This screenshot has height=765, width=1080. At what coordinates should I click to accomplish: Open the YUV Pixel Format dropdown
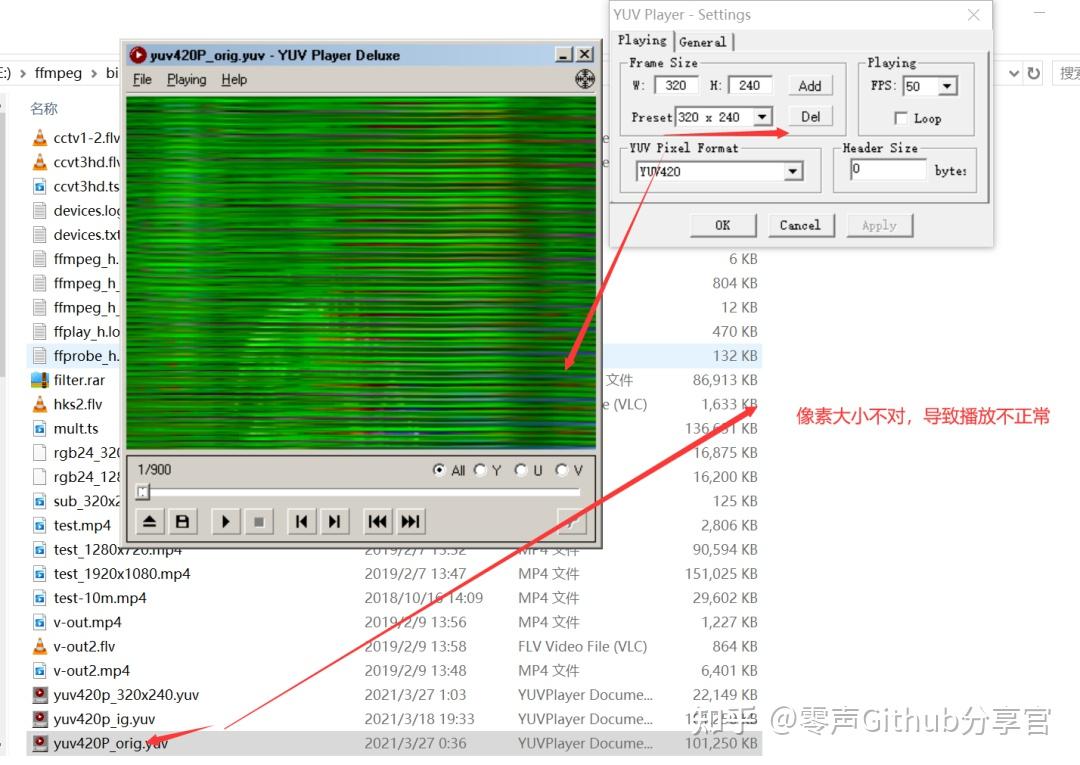tap(793, 170)
